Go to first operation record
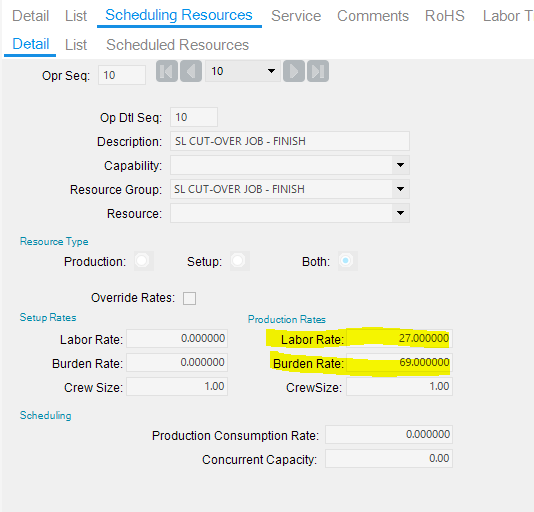 coord(167,71)
